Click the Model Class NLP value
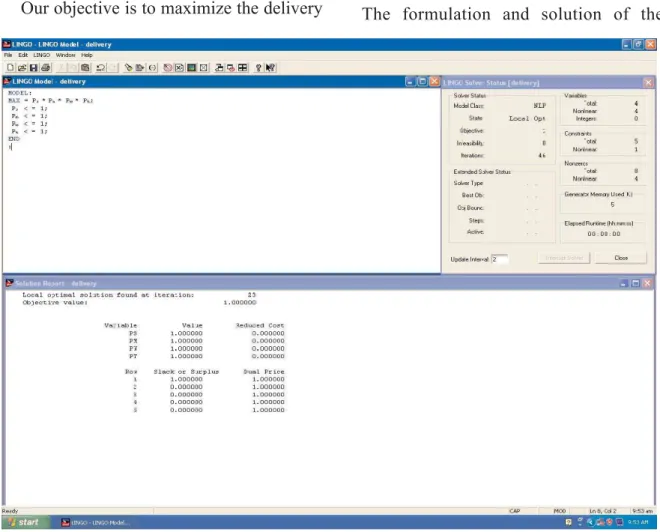The width and height of the screenshot is (660, 532). point(540,106)
